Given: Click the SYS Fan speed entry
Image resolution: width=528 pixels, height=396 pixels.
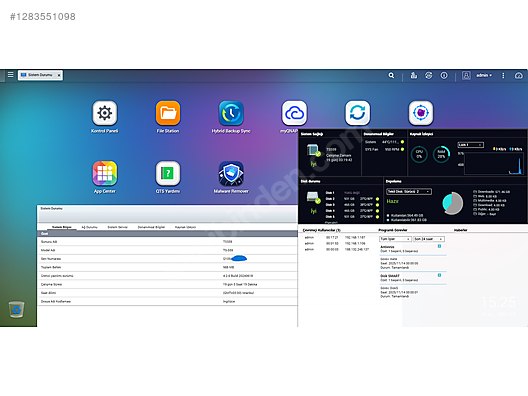Looking at the screenshot, I should point(384,149).
